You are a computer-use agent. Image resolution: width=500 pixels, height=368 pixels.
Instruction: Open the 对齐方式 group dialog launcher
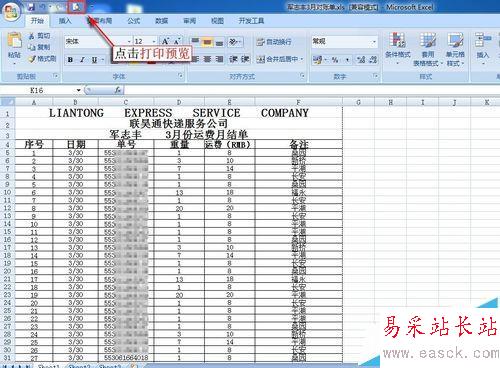(302, 76)
